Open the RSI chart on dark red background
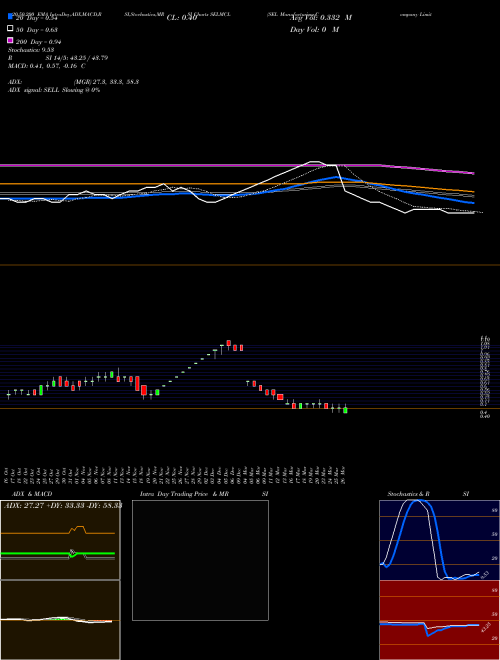The height and width of the screenshot is (660, 500). pos(439,620)
